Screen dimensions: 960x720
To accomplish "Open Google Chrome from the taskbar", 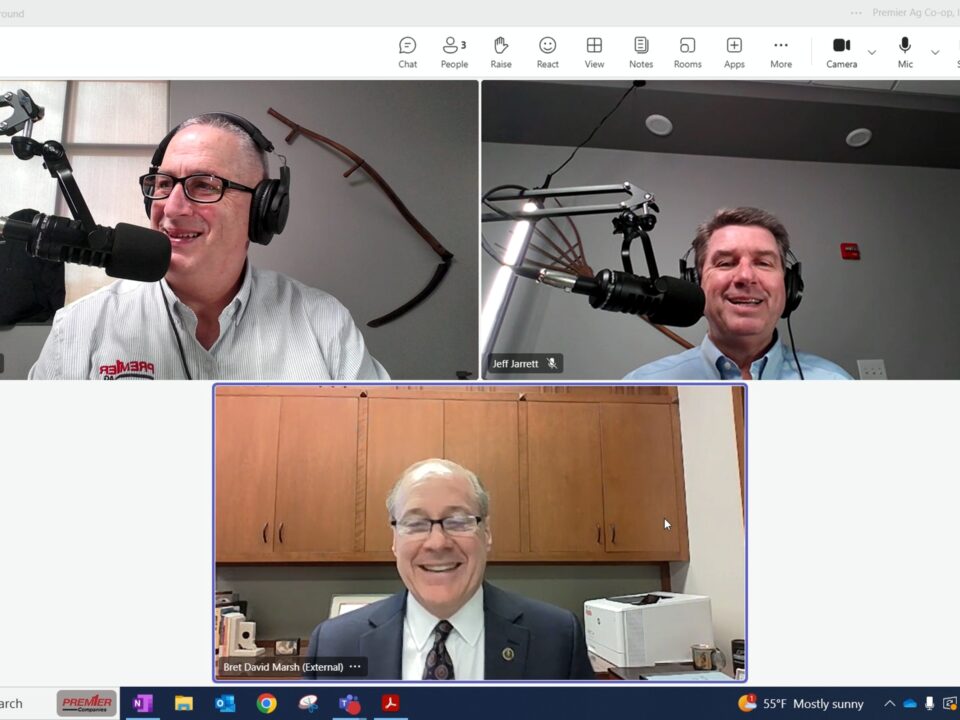I will coord(266,703).
